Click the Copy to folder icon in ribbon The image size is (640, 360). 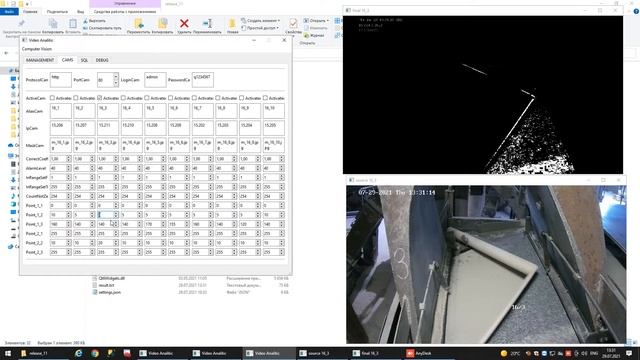point(162,24)
